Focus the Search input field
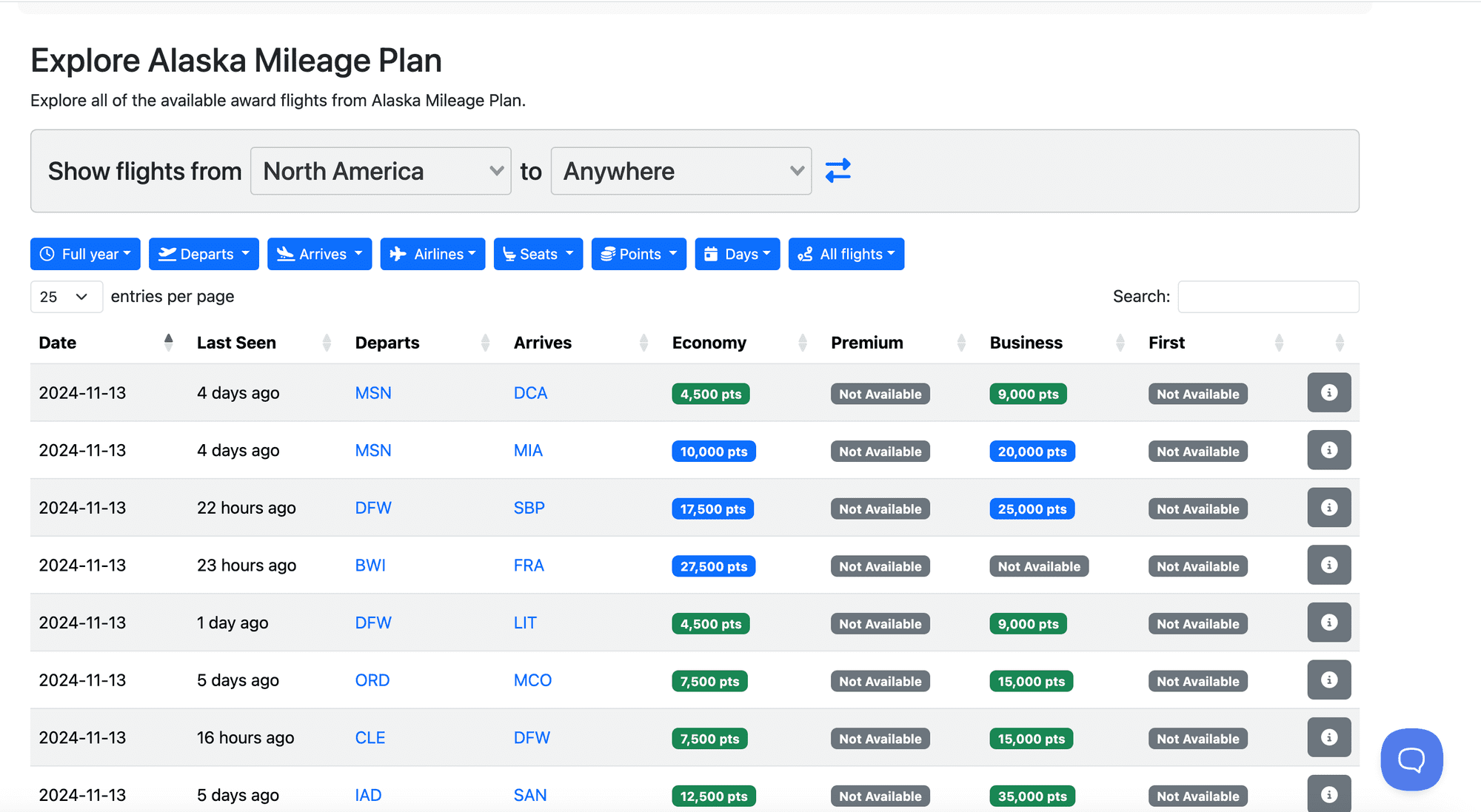 tap(1268, 297)
